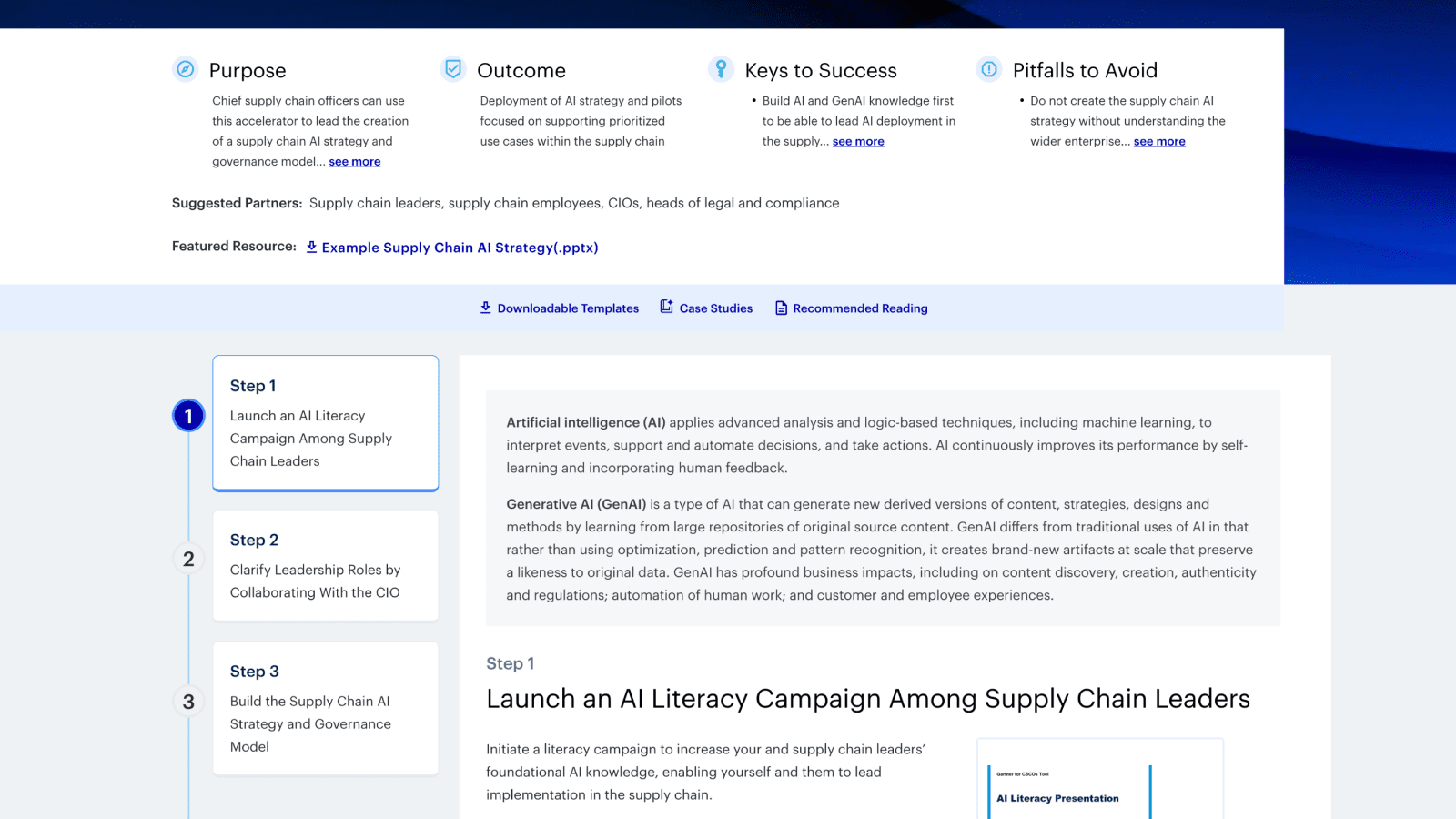Click the numbered circle for Step 3
Viewport: 1456px width, 819px height.
tap(188, 702)
